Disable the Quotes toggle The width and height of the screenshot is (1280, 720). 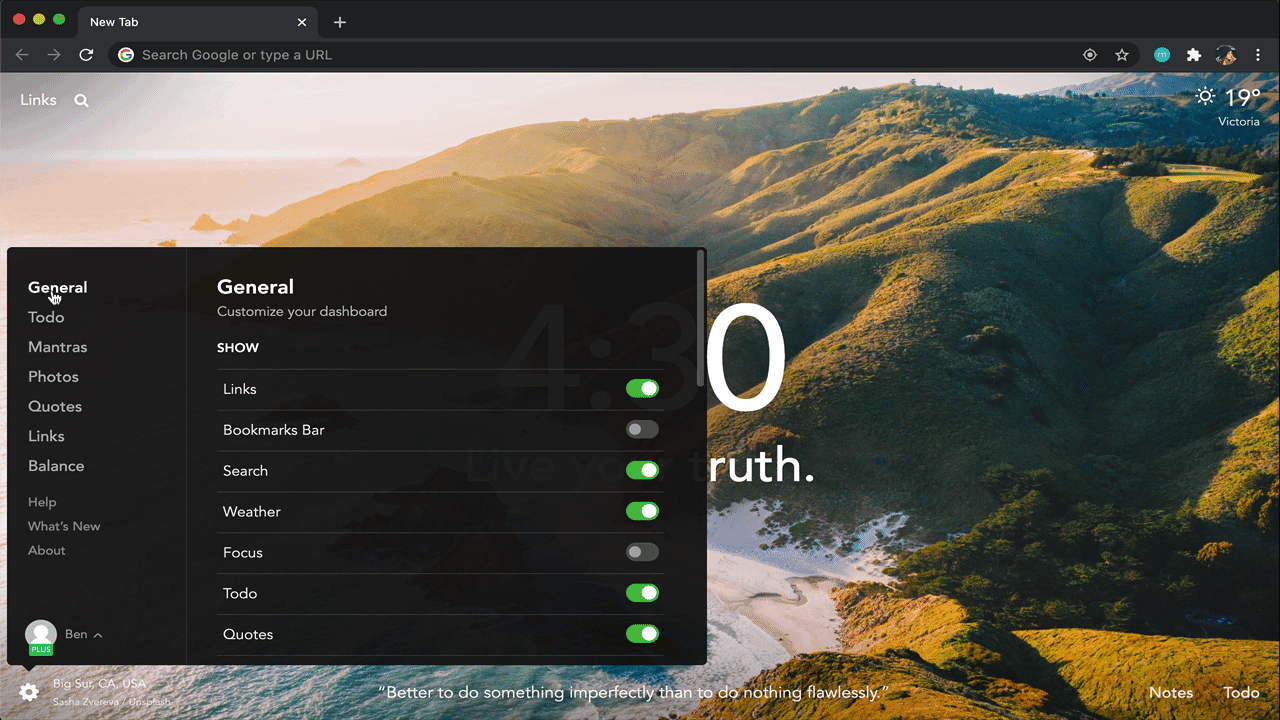pos(642,634)
